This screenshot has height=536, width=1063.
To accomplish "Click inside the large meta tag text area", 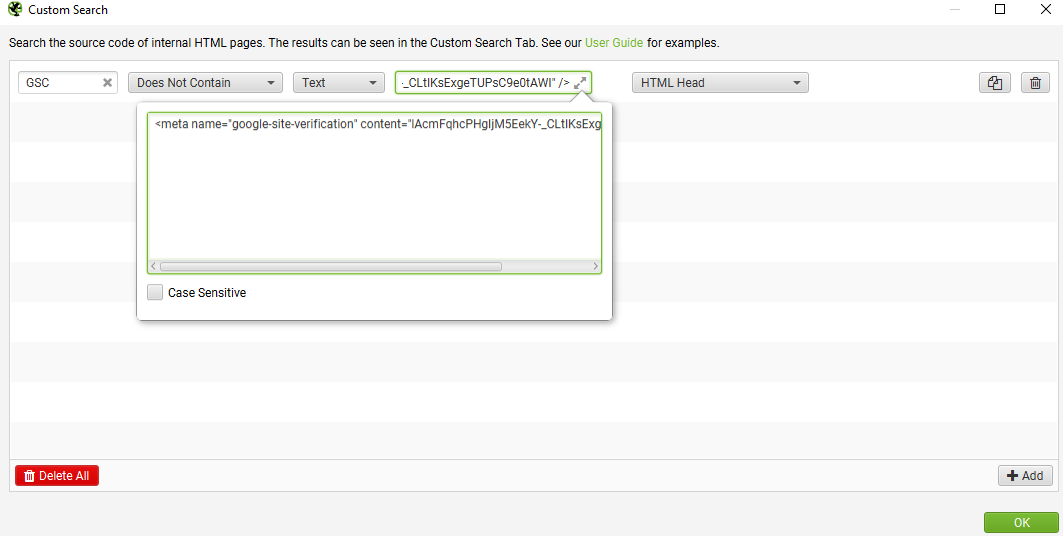I will point(374,186).
